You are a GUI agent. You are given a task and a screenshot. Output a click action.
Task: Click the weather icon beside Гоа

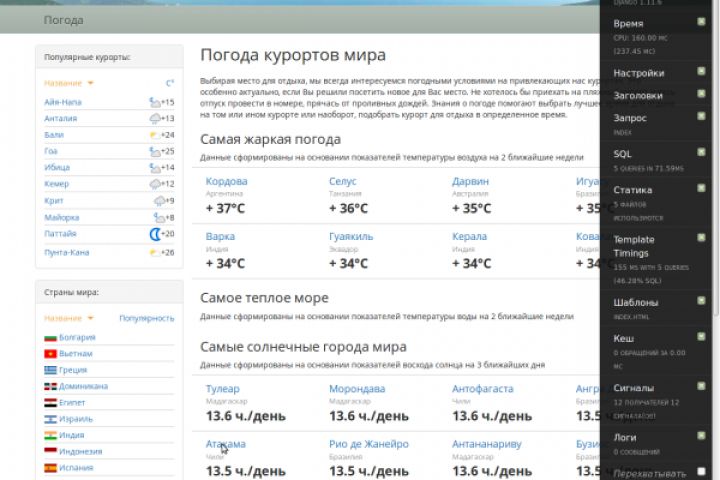[x=155, y=151]
